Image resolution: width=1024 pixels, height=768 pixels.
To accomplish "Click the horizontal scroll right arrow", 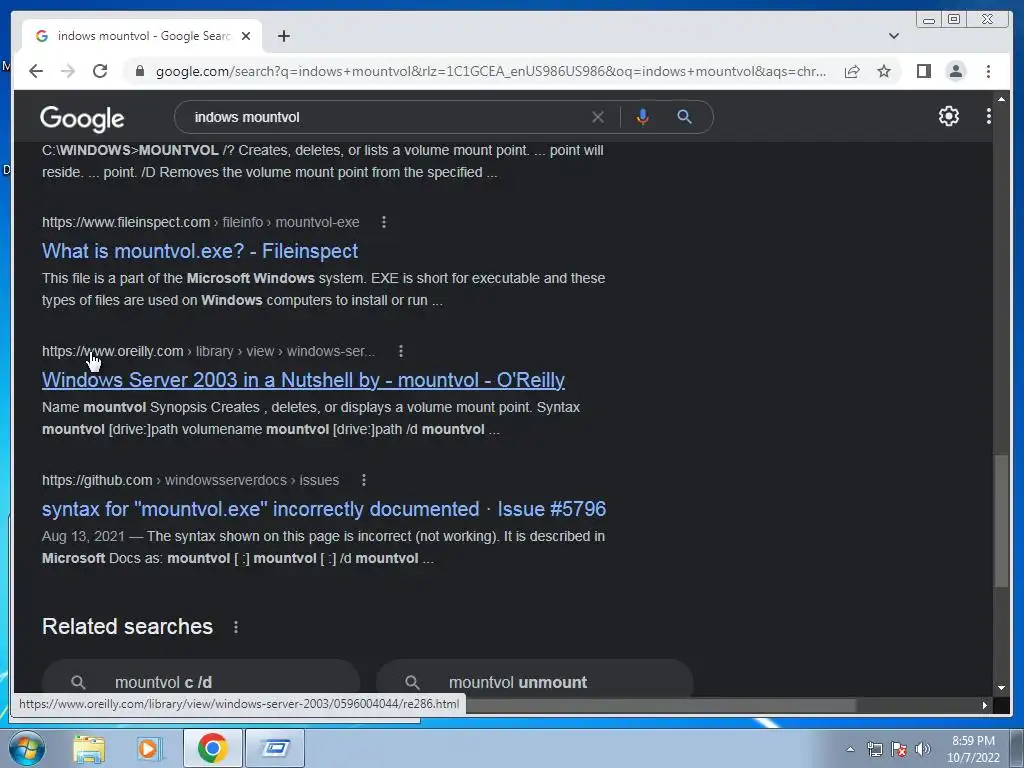I will tap(984, 705).
